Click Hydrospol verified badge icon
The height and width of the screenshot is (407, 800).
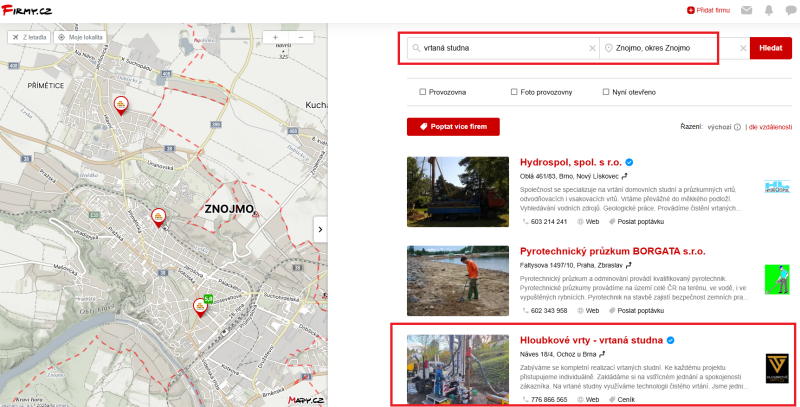pyautogui.click(x=629, y=162)
